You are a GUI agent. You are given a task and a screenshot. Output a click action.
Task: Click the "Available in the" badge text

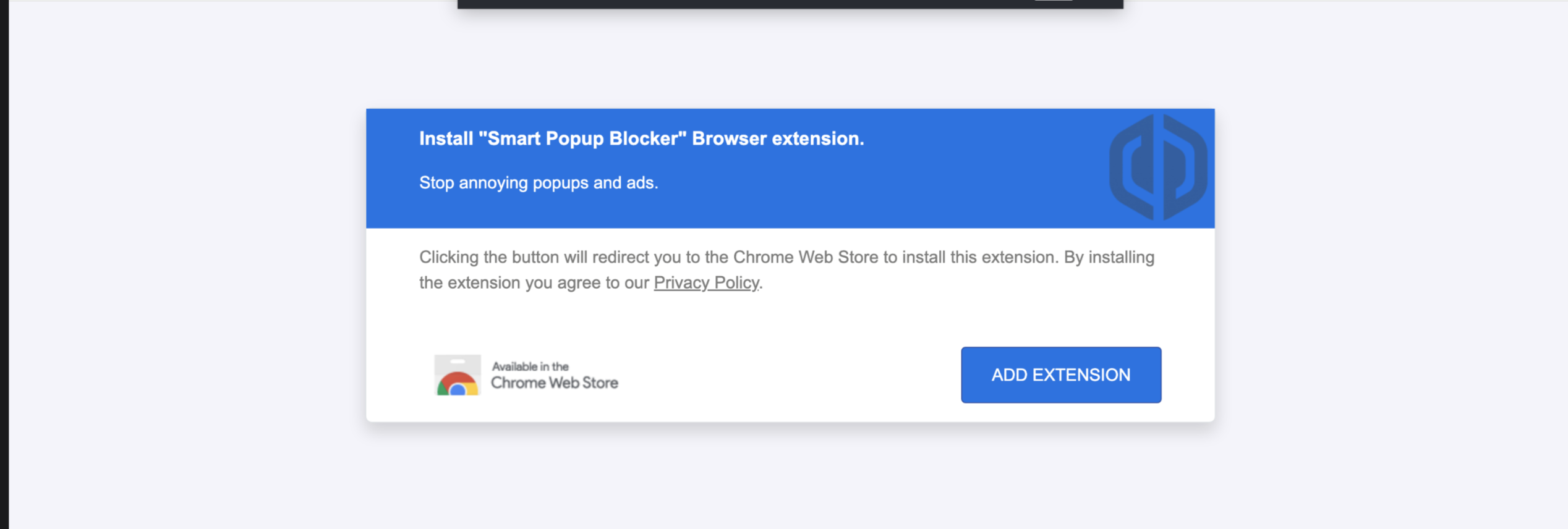(x=530, y=366)
